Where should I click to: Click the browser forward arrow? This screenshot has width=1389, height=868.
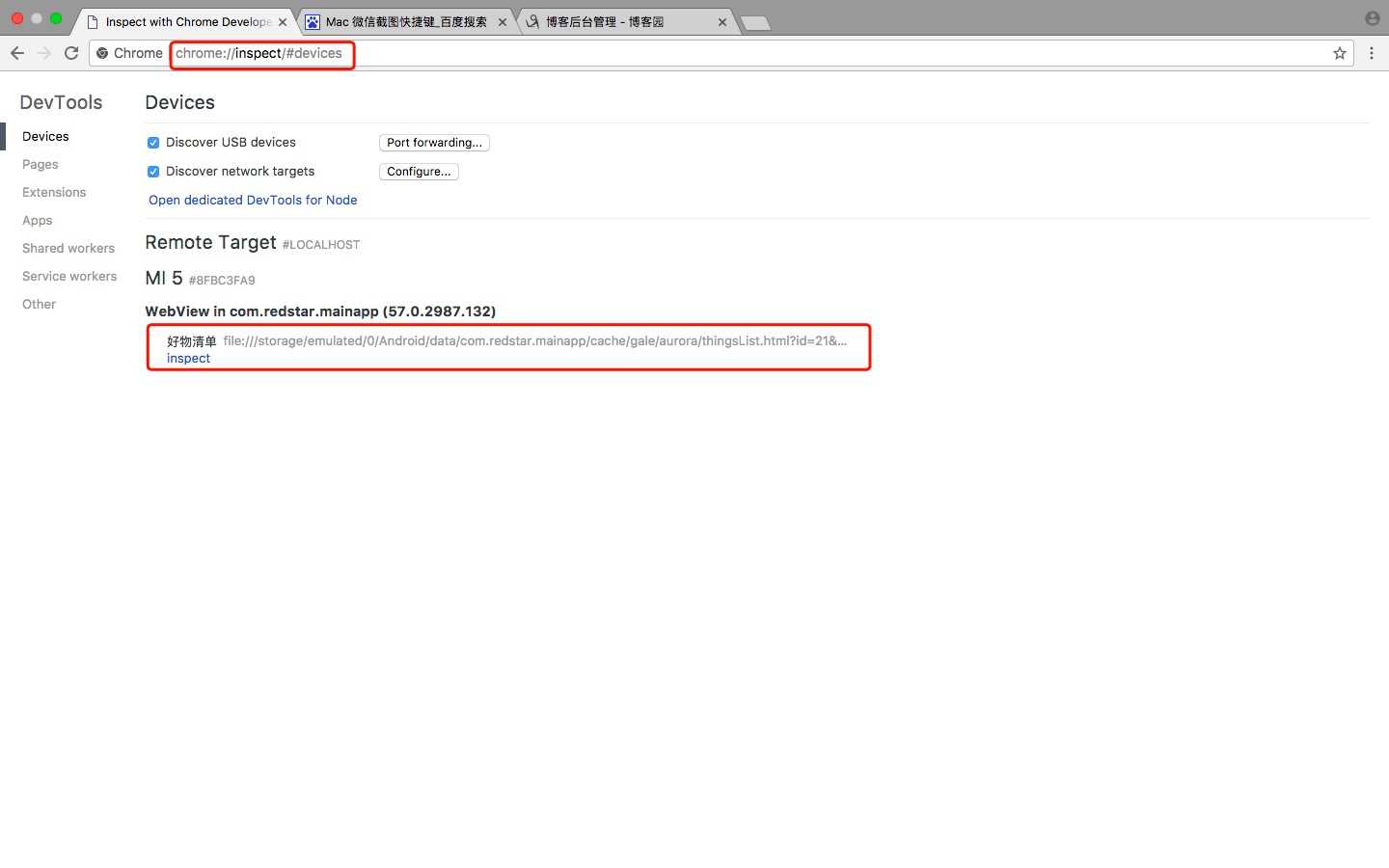[44, 53]
